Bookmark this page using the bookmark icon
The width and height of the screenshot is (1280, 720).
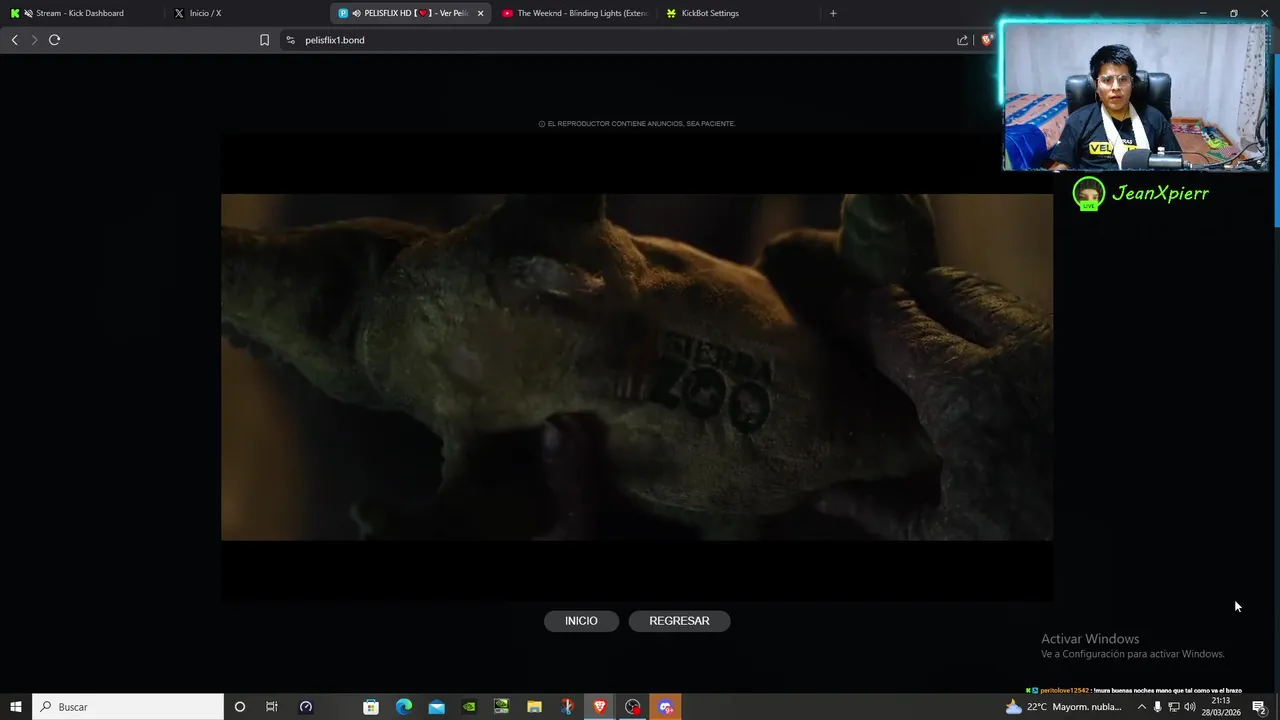(x=264, y=40)
